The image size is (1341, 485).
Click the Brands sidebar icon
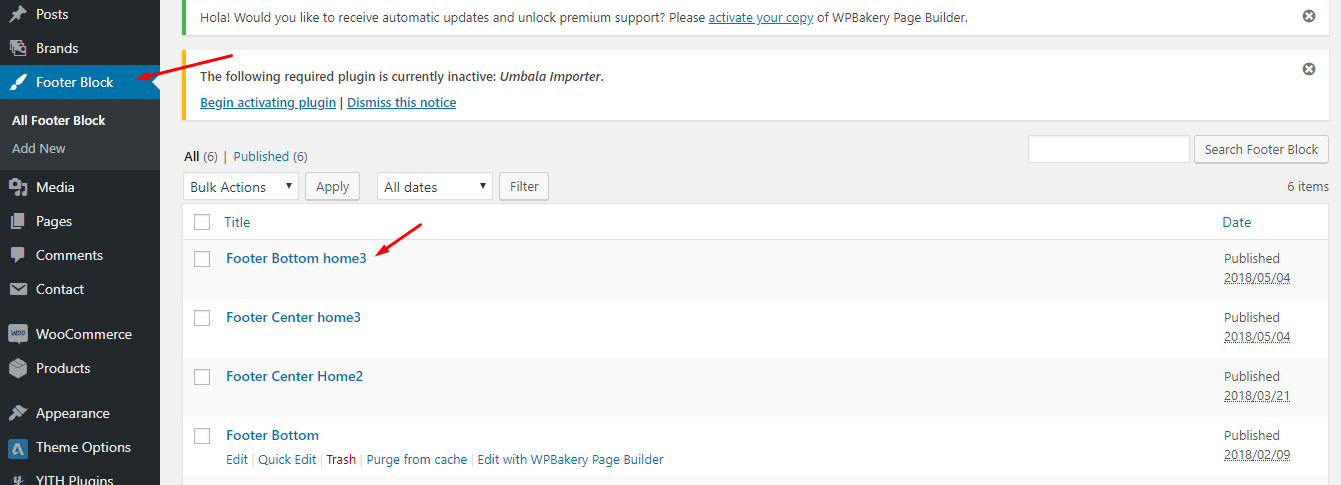pos(18,48)
